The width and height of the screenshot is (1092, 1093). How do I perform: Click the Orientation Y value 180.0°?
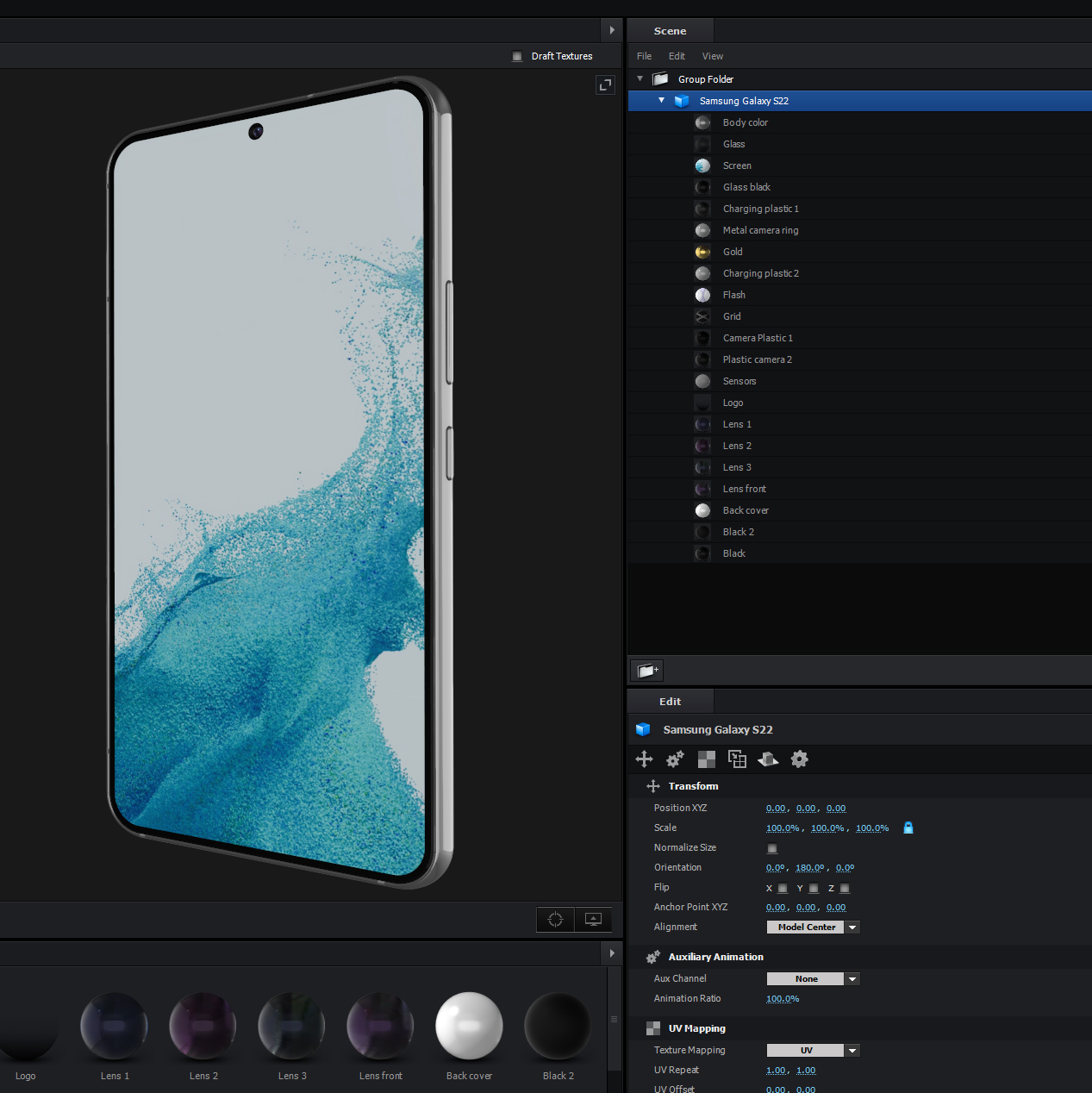809,868
